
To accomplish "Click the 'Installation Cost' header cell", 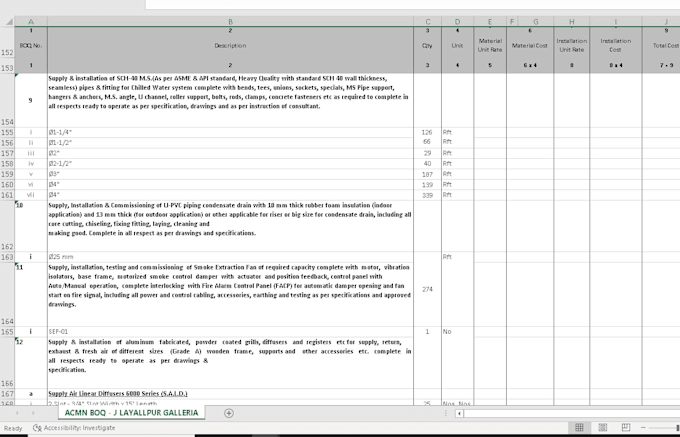I will tap(616, 46).
